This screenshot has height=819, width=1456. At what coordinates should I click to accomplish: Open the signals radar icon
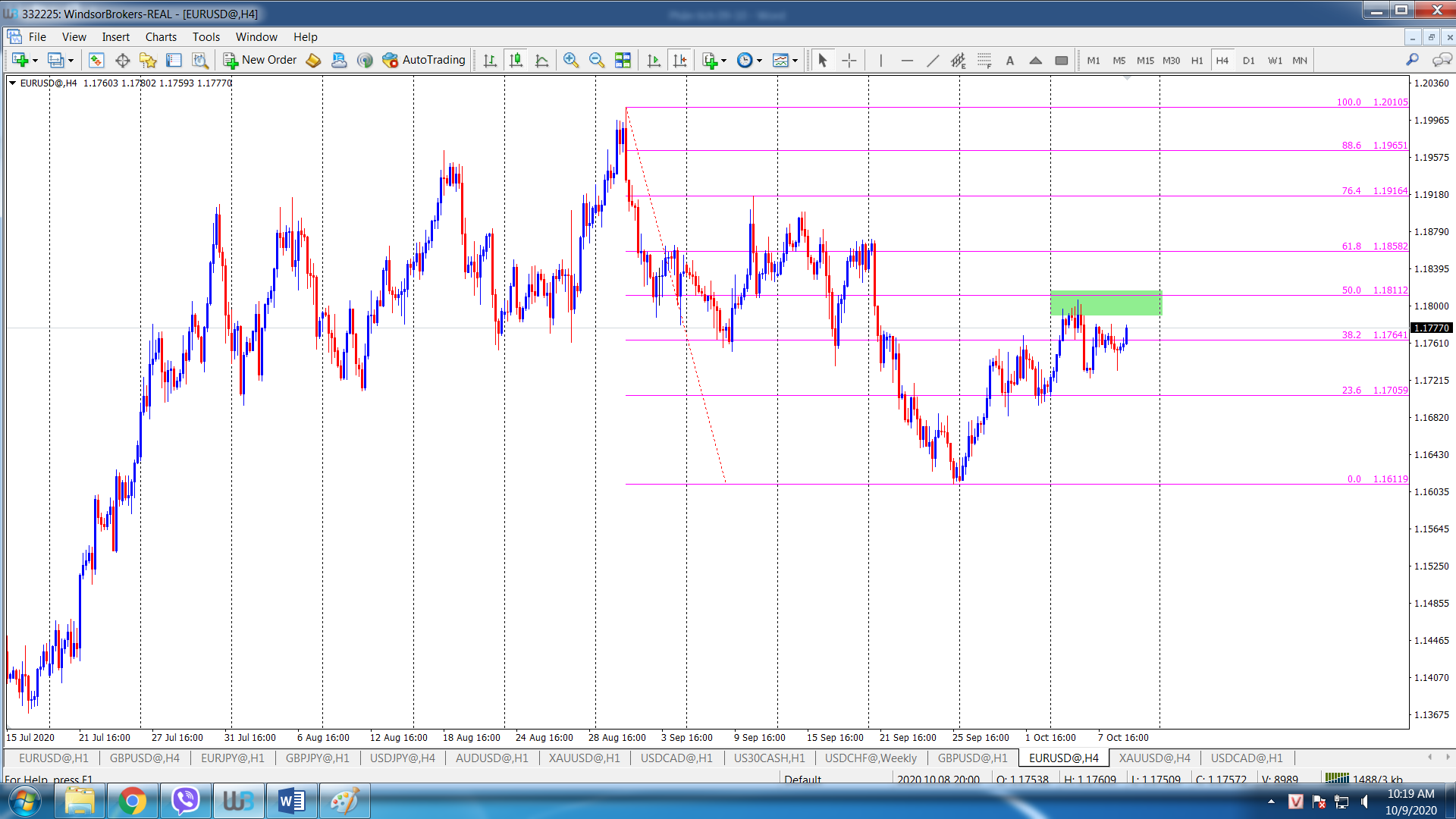click(x=365, y=60)
